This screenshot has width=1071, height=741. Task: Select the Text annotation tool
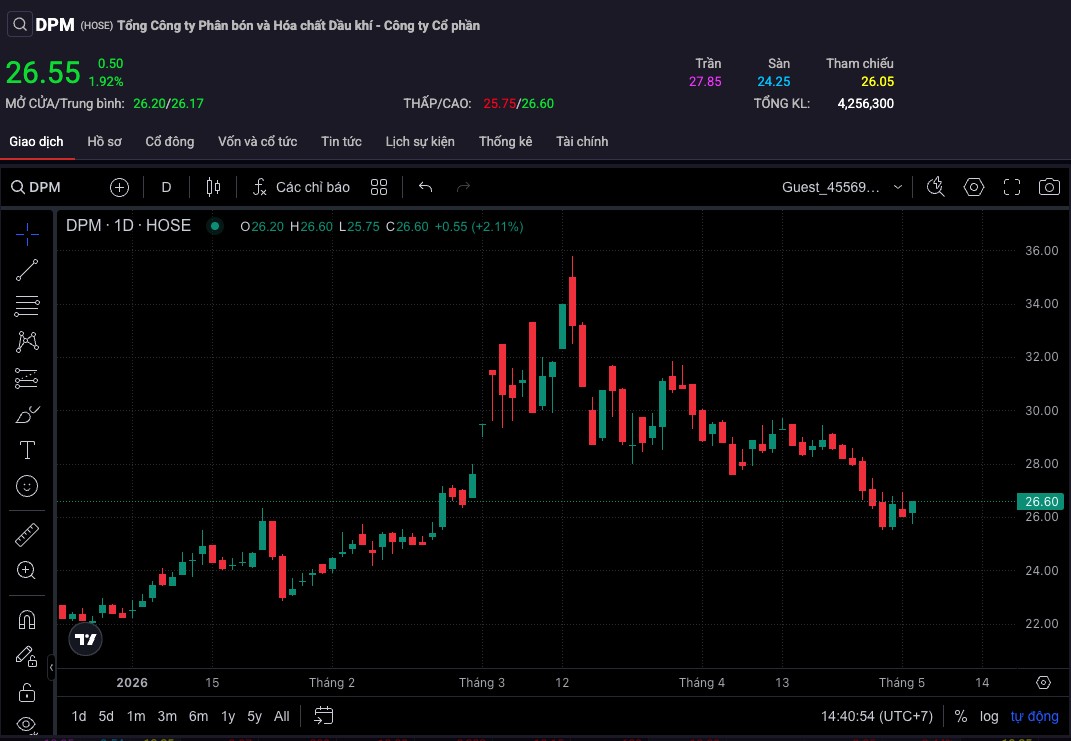27,450
